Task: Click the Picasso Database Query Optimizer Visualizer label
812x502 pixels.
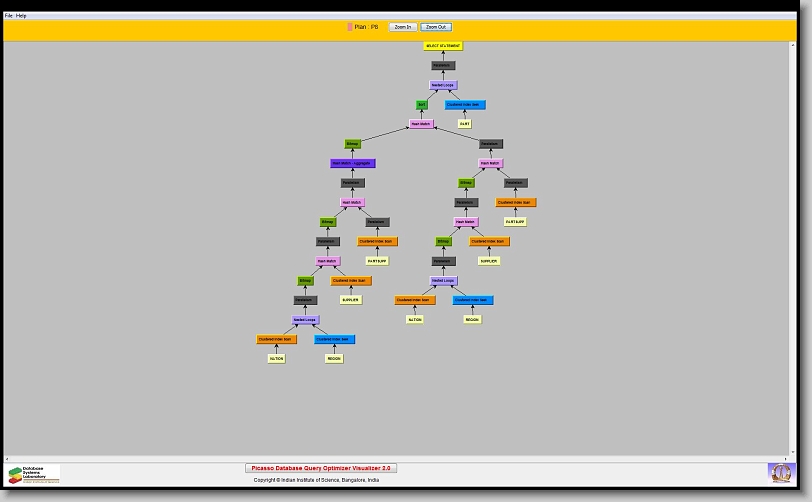Action: [321, 468]
